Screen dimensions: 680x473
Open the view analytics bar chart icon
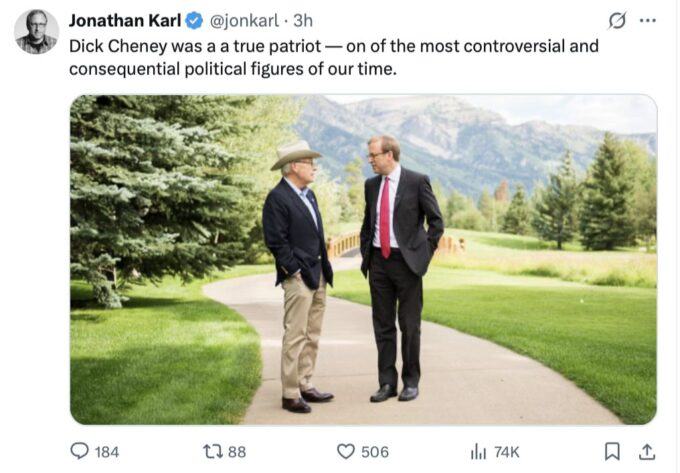click(x=478, y=451)
